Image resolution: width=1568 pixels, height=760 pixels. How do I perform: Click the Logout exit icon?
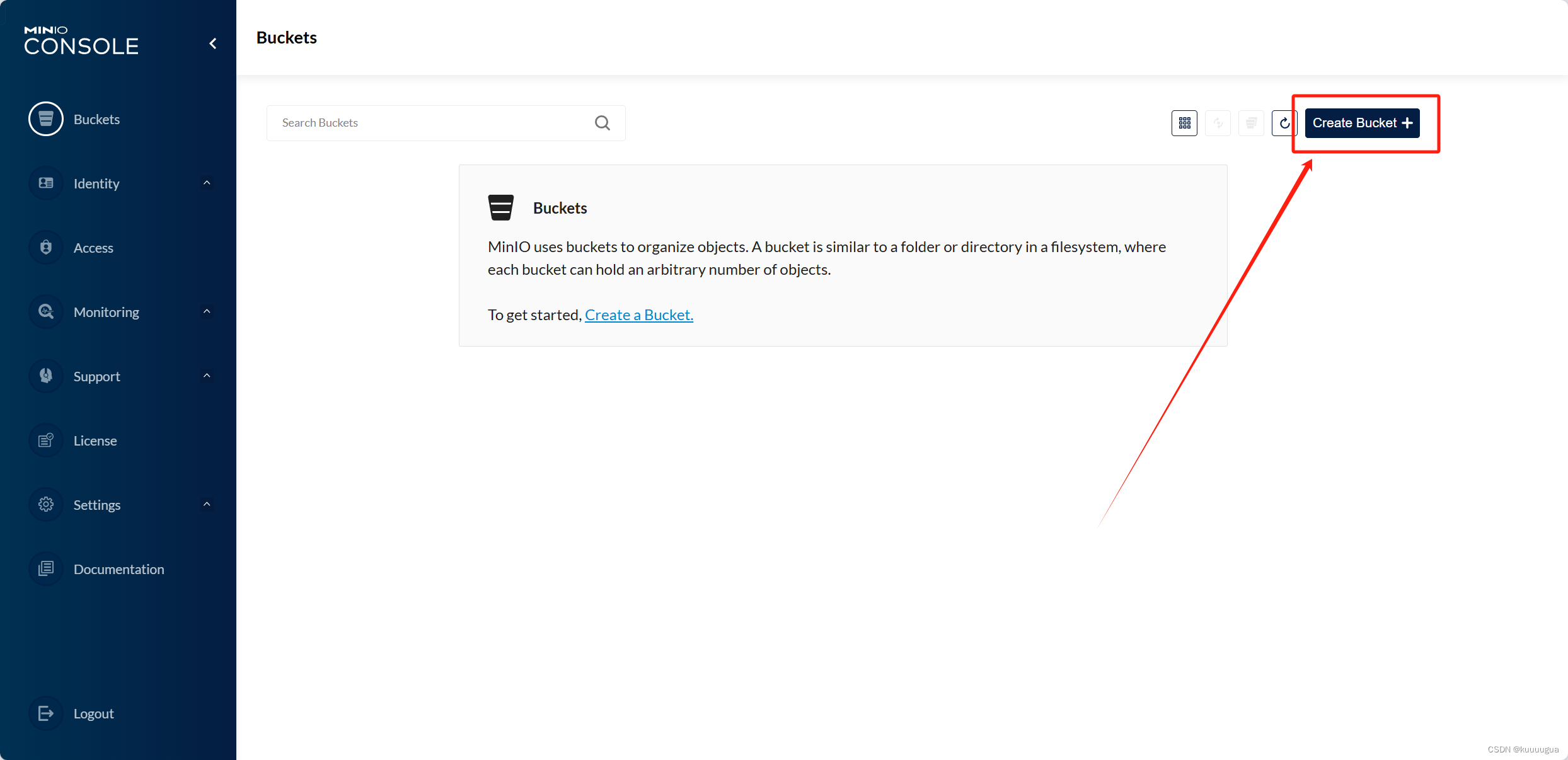coord(46,713)
